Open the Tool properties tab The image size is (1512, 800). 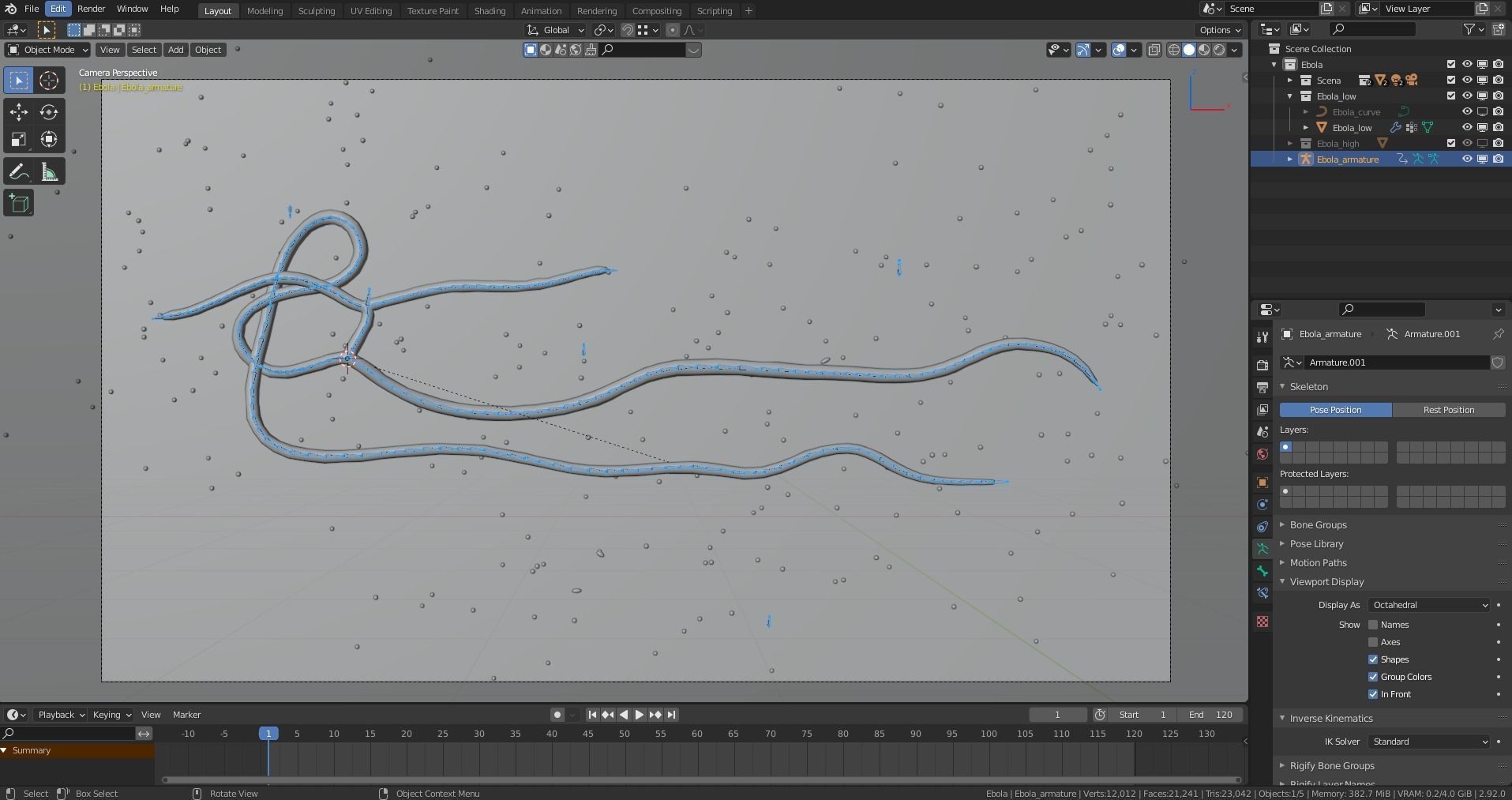[1263, 338]
